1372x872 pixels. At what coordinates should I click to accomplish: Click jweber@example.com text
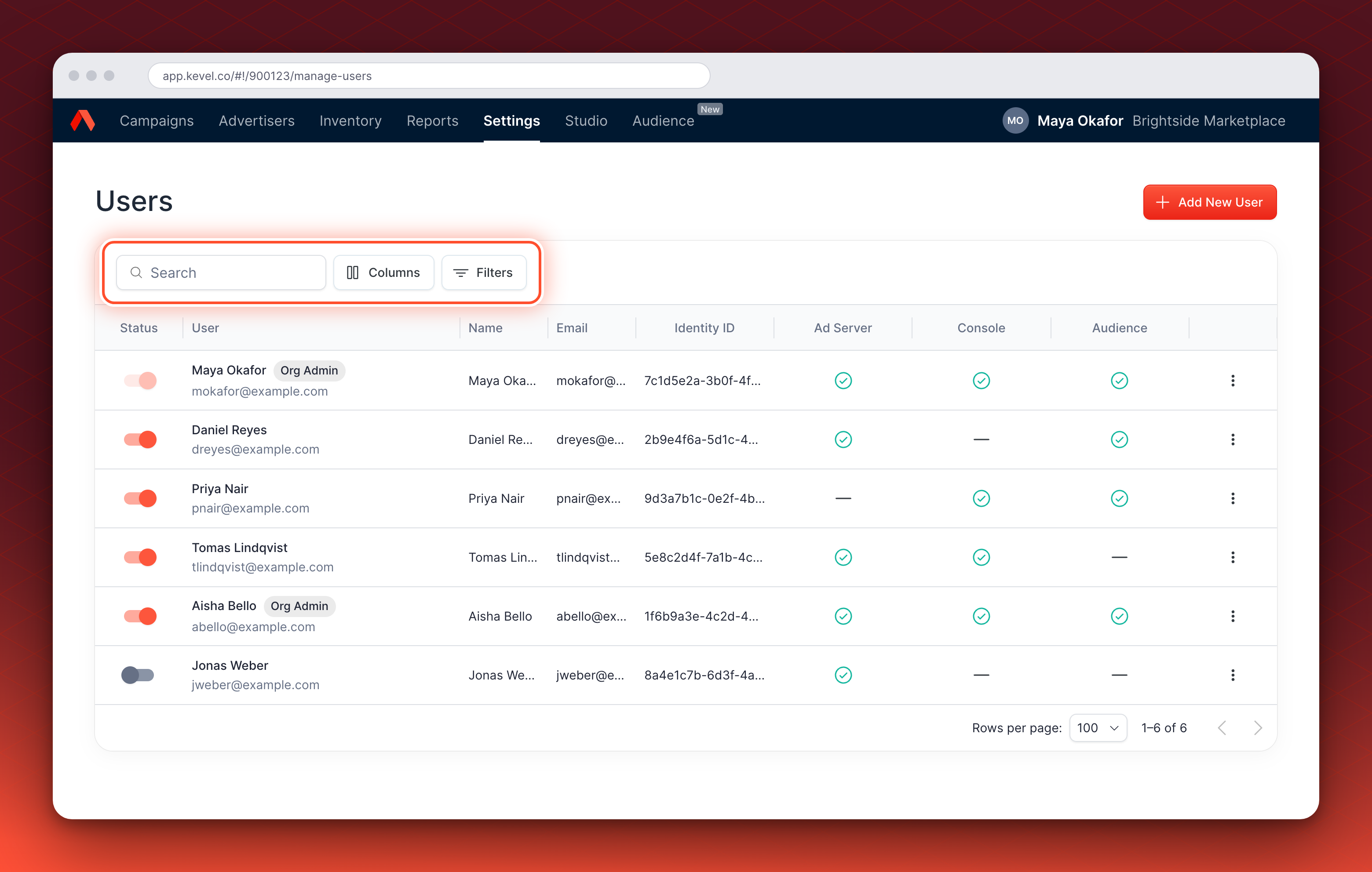point(255,685)
